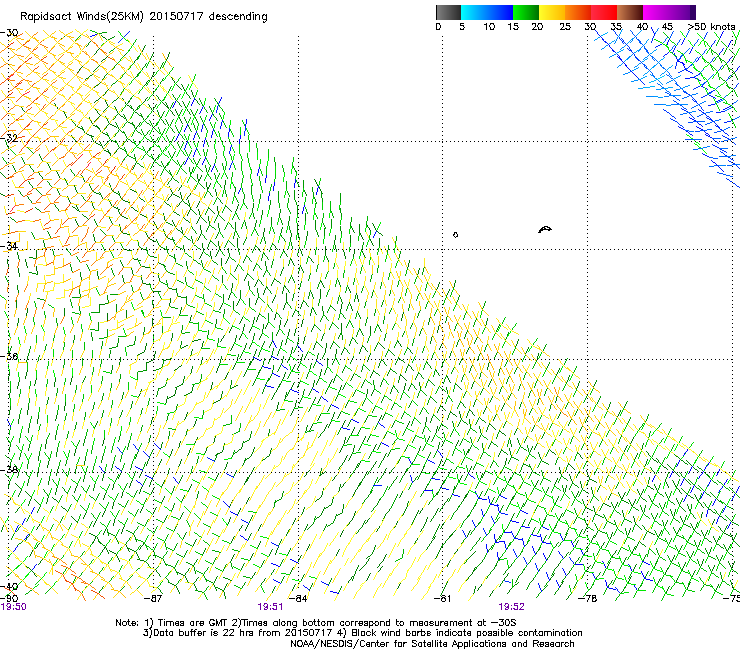Click the '>50 knots' legend label
Screen dimensions: 740x650
click(x=711, y=27)
